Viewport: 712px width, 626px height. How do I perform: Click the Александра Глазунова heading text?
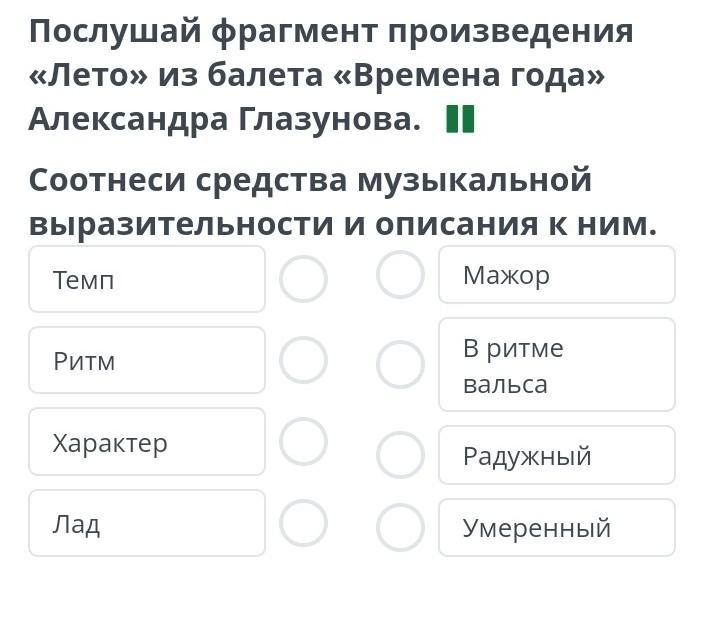coord(225,120)
